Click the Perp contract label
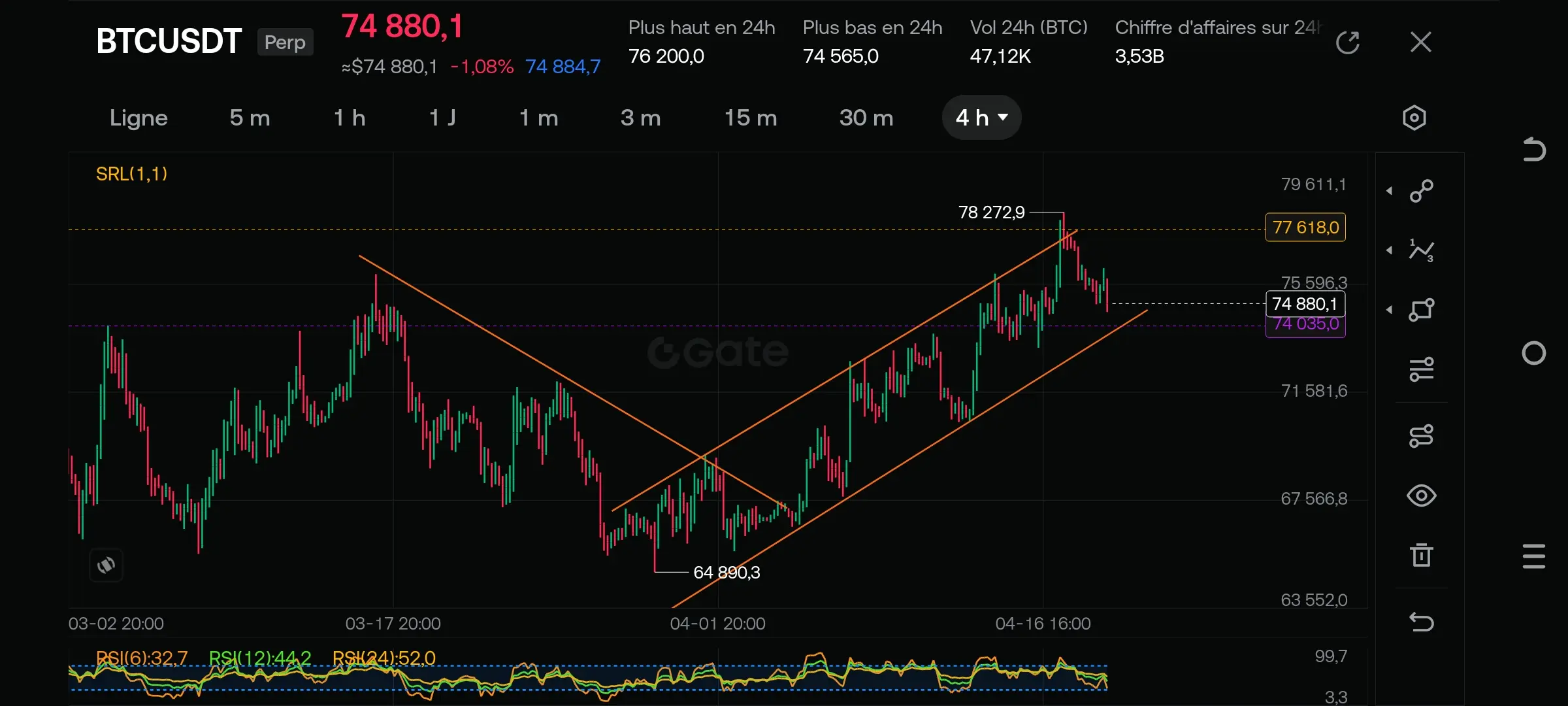This screenshot has width=1568, height=706. (285, 42)
